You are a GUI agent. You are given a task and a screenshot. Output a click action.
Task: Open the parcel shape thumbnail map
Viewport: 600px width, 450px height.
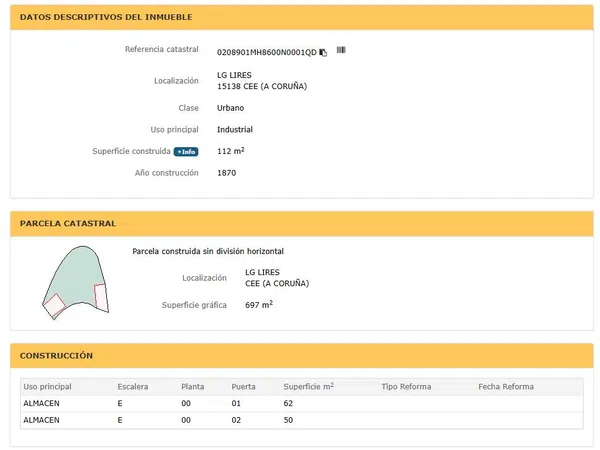pos(76,282)
